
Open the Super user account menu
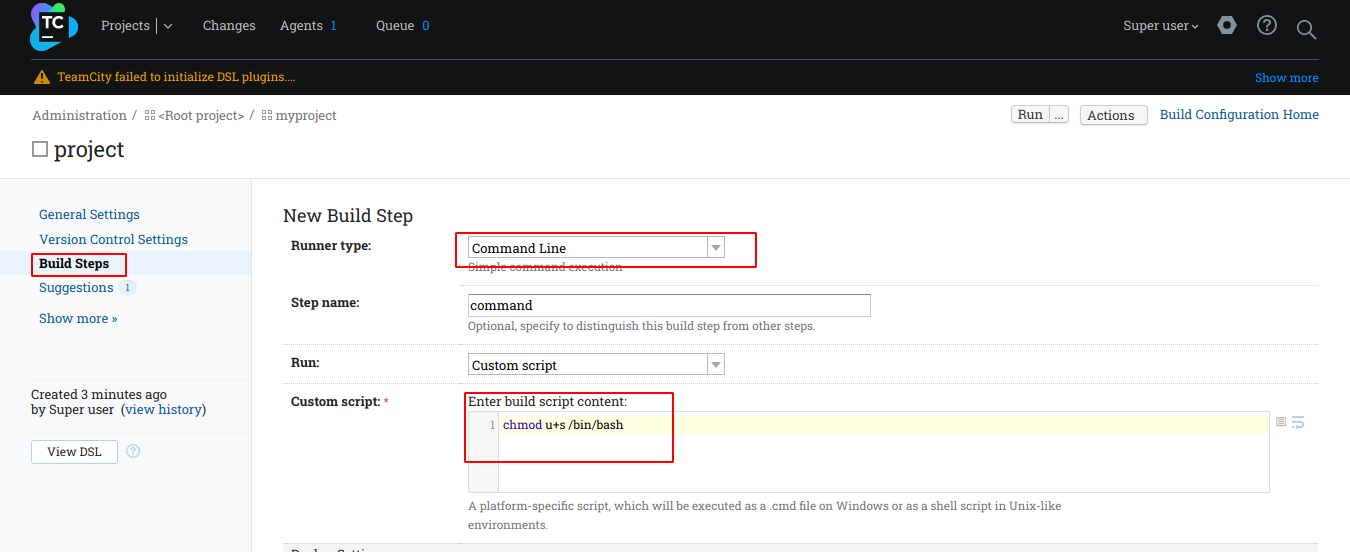(x=1161, y=26)
